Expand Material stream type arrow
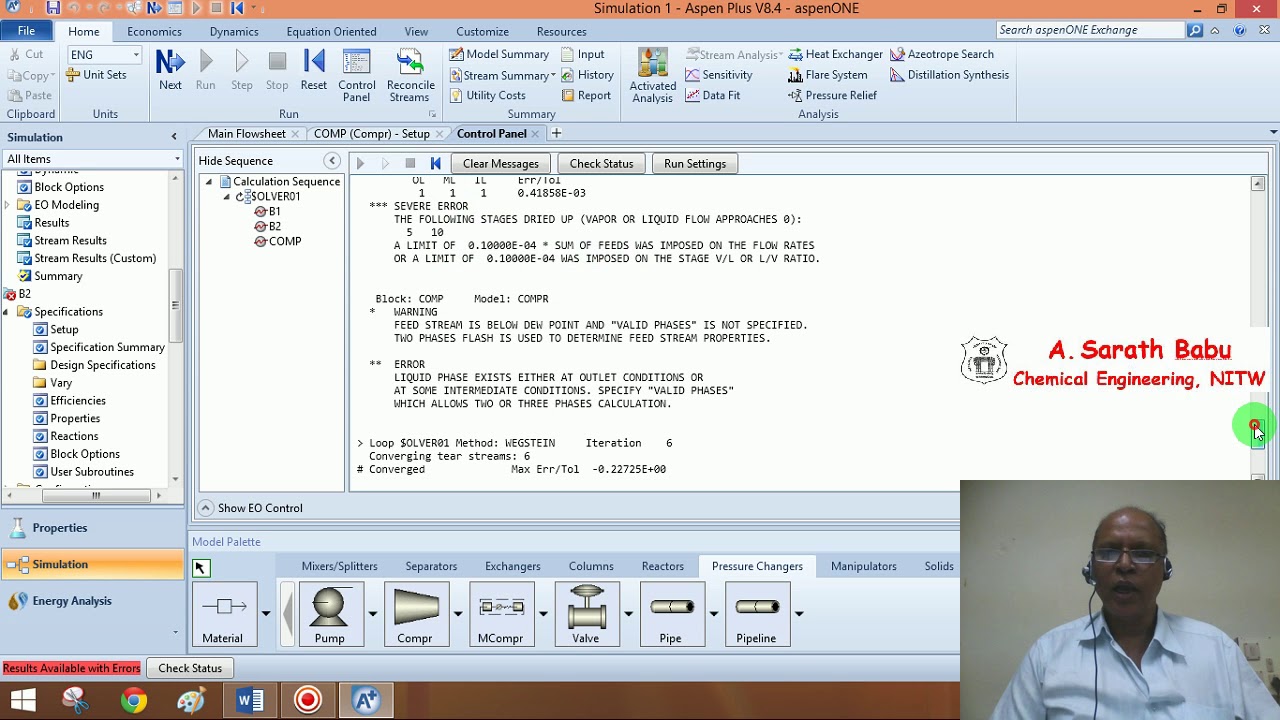The width and height of the screenshot is (1280, 720). (266, 614)
